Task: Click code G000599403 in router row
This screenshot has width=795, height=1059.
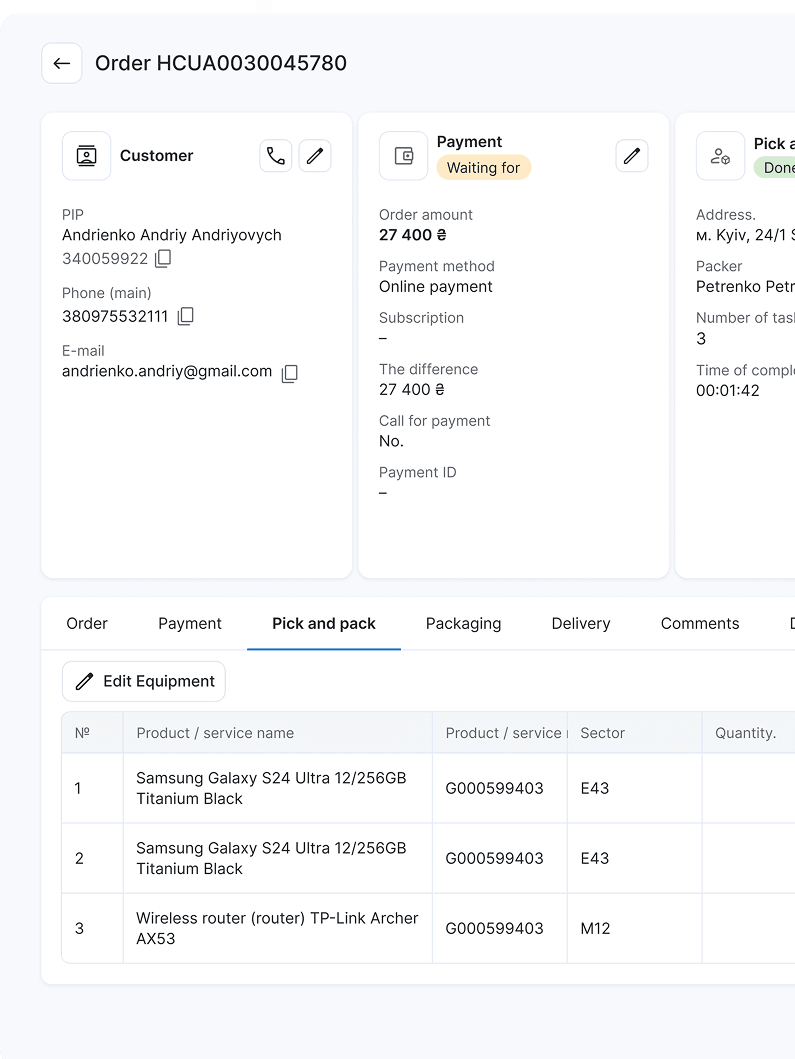Action: pos(494,929)
